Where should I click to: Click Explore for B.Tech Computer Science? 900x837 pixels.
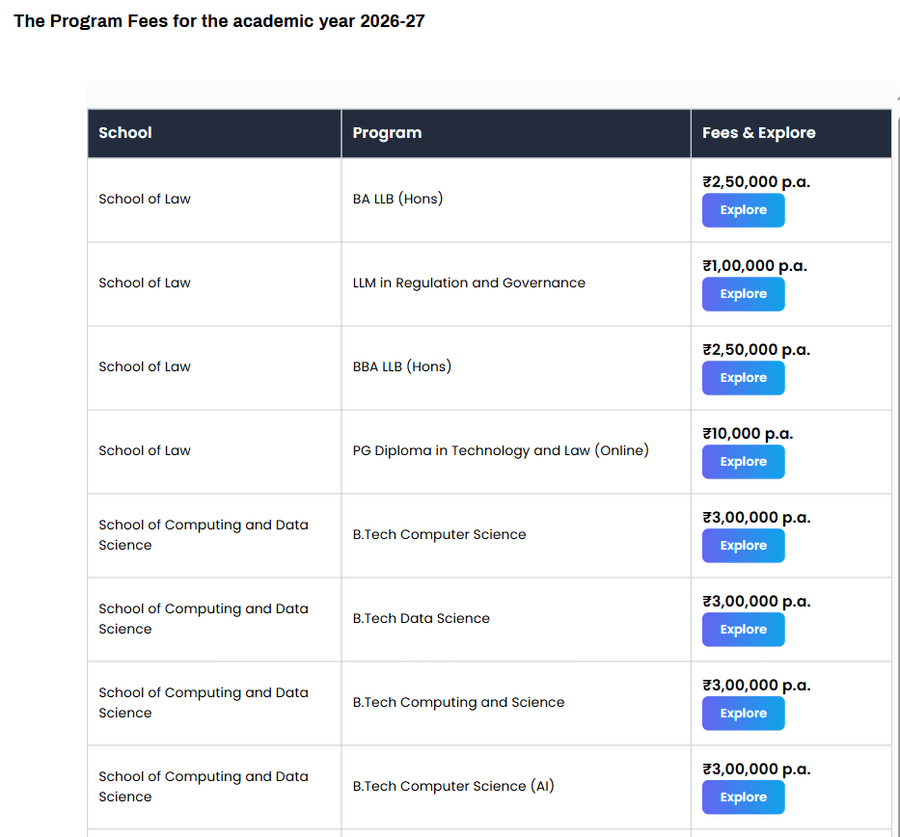point(743,546)
